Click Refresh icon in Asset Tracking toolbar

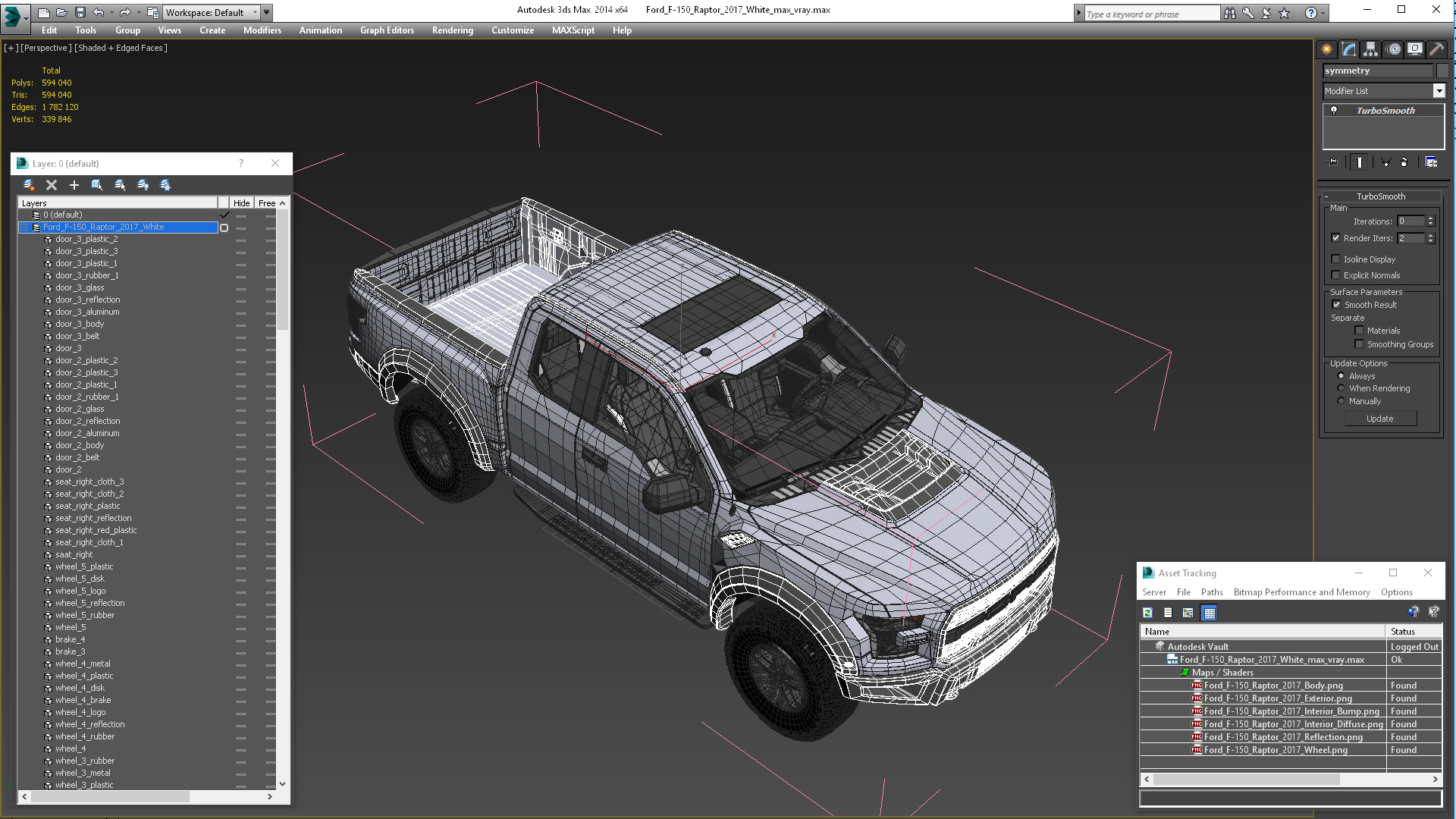[x=1147, y=613]
